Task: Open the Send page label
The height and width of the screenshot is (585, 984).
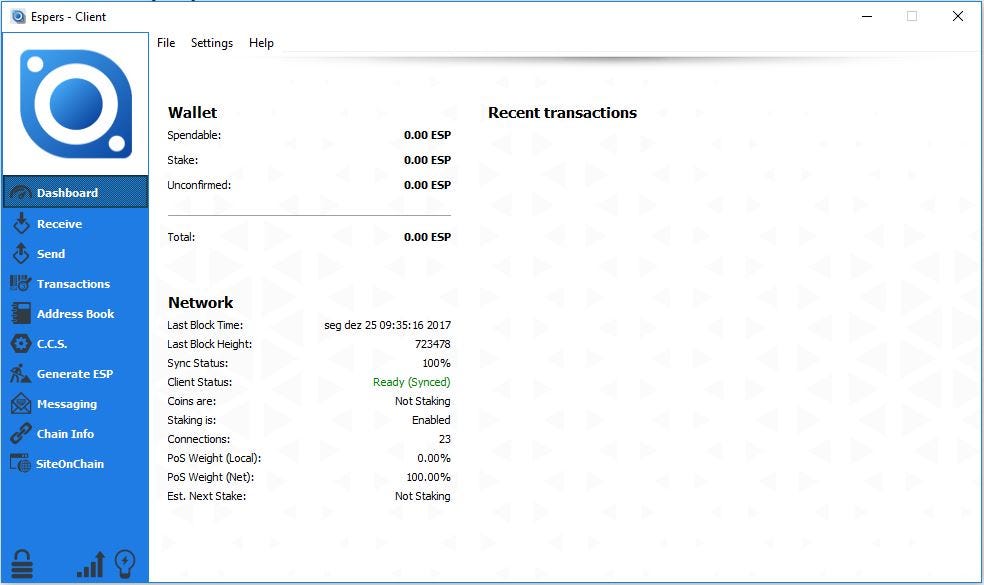Action: 51,254
